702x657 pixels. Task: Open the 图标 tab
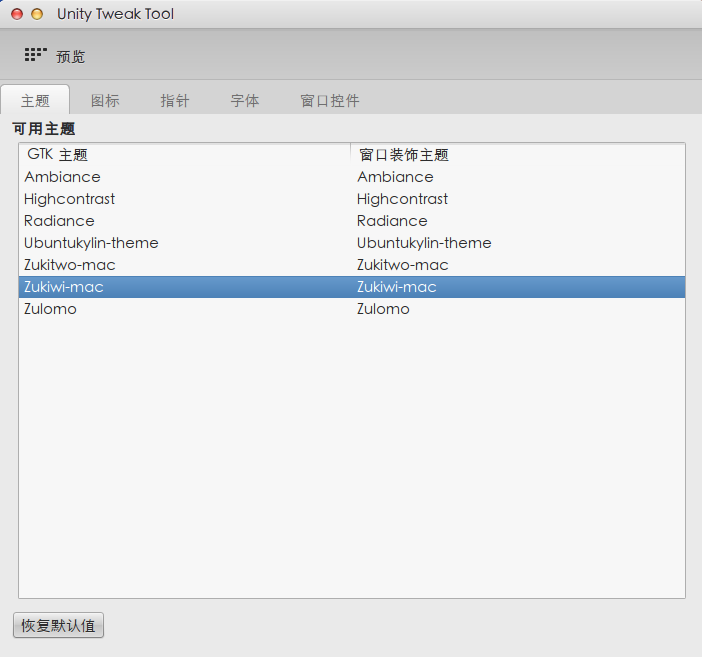coord(105,101)
